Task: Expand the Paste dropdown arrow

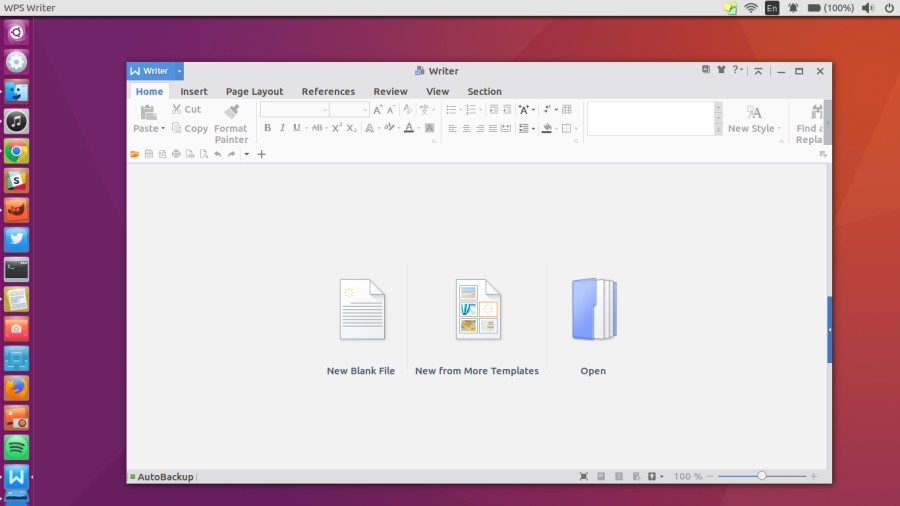Action: click(163, 129)
